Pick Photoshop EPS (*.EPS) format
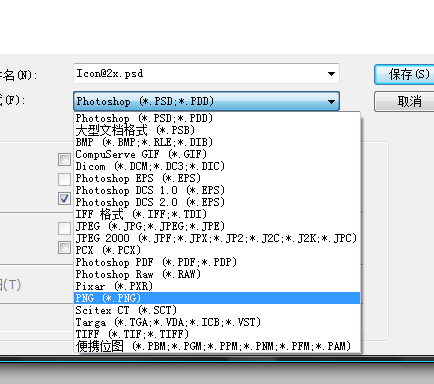This screenshot has width=434, height=384. coord(217,178)
